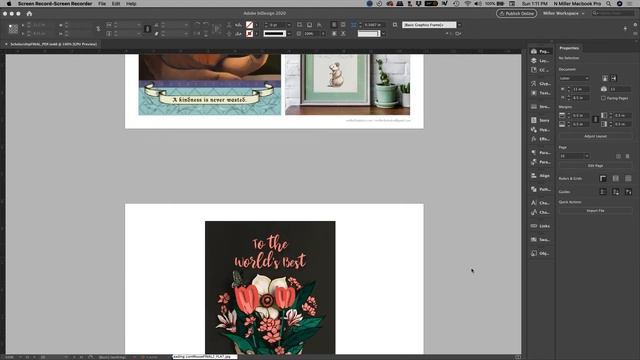The image size is (640, 360).
Task: Open the Effects panel
Action: (x=540, y=139)
